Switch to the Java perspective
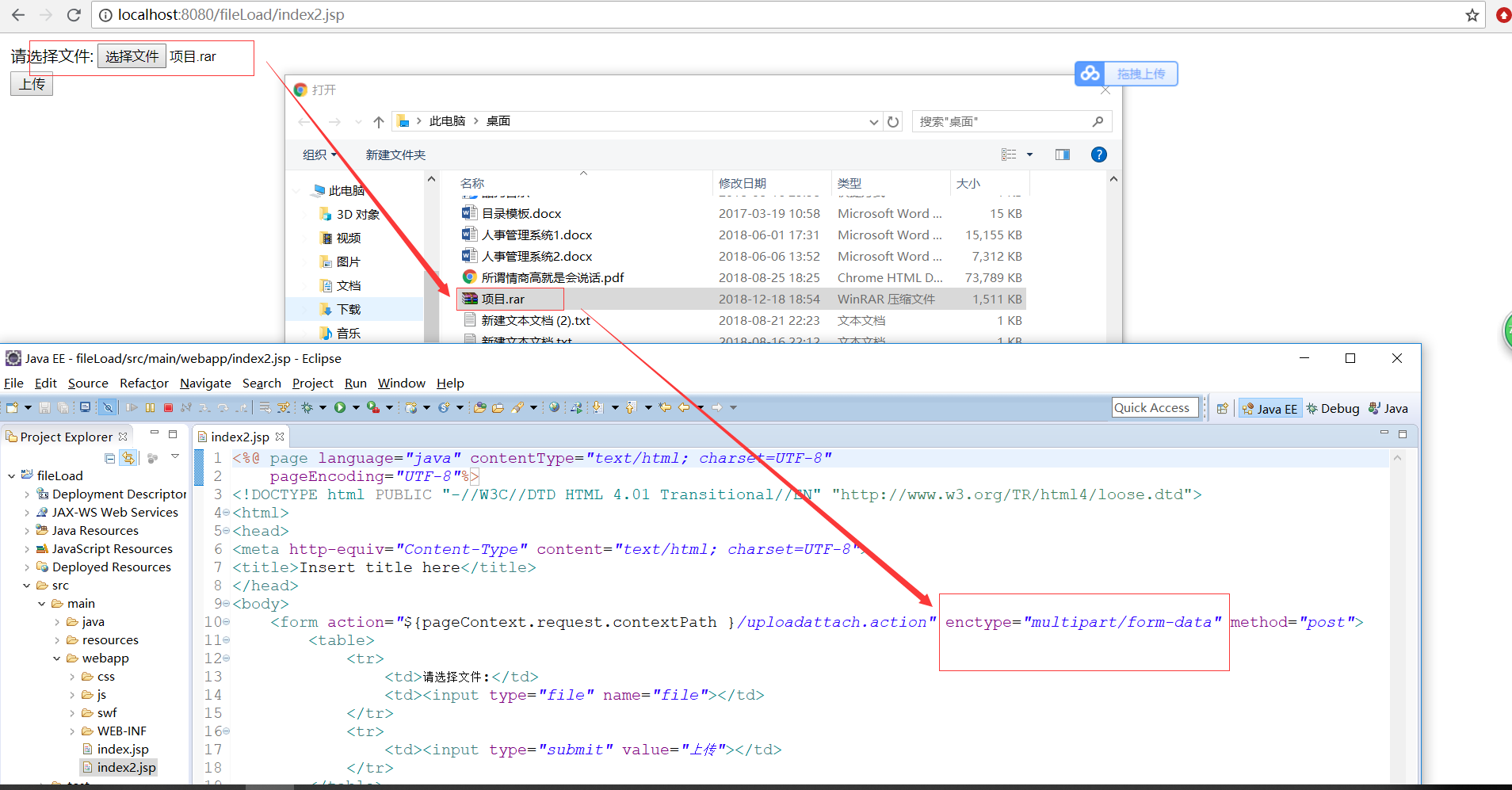Image resolution: width=1512 pixels, height=790 pixels. point(1388,408)
